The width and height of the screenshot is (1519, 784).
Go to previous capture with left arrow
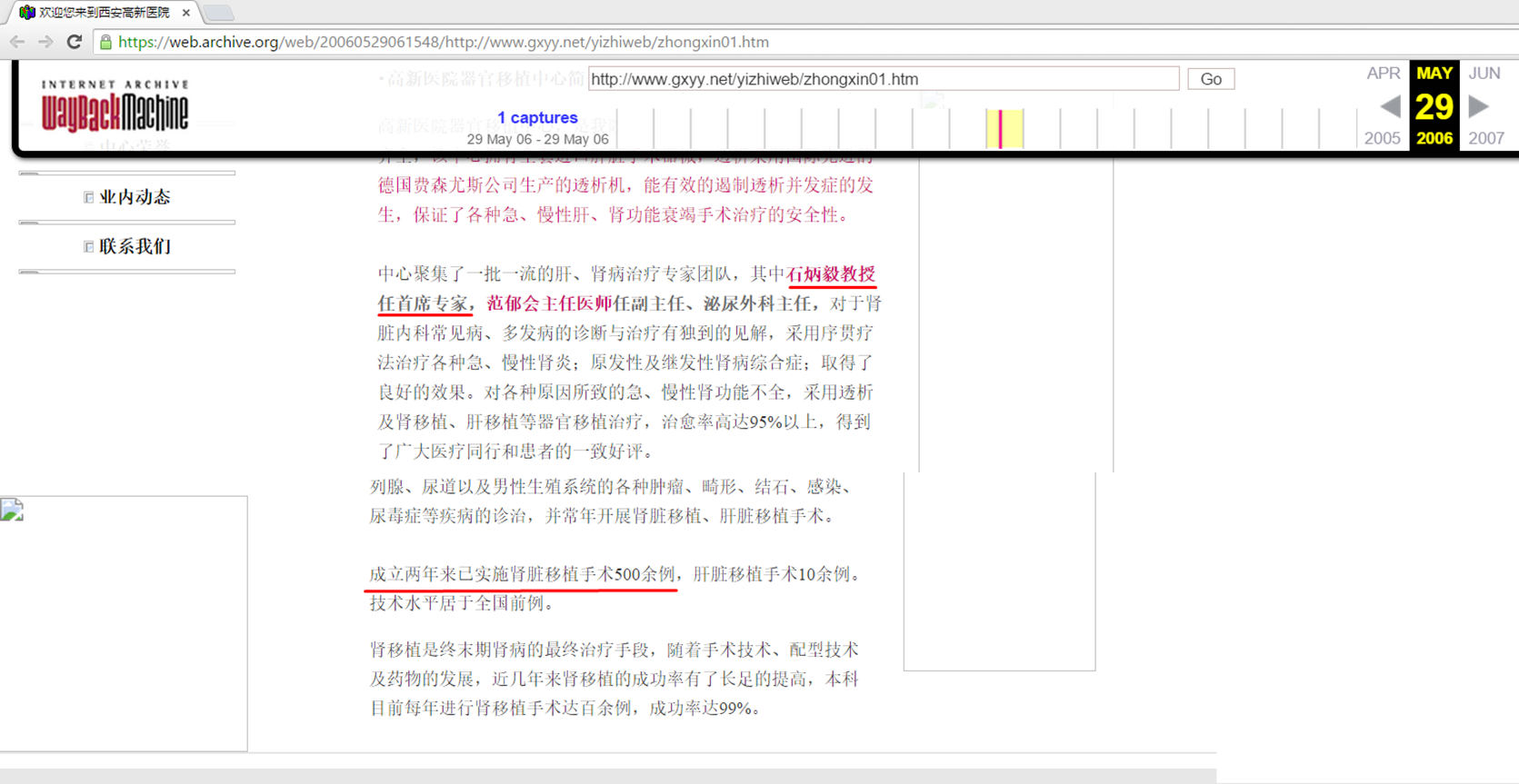(1390, 106)
